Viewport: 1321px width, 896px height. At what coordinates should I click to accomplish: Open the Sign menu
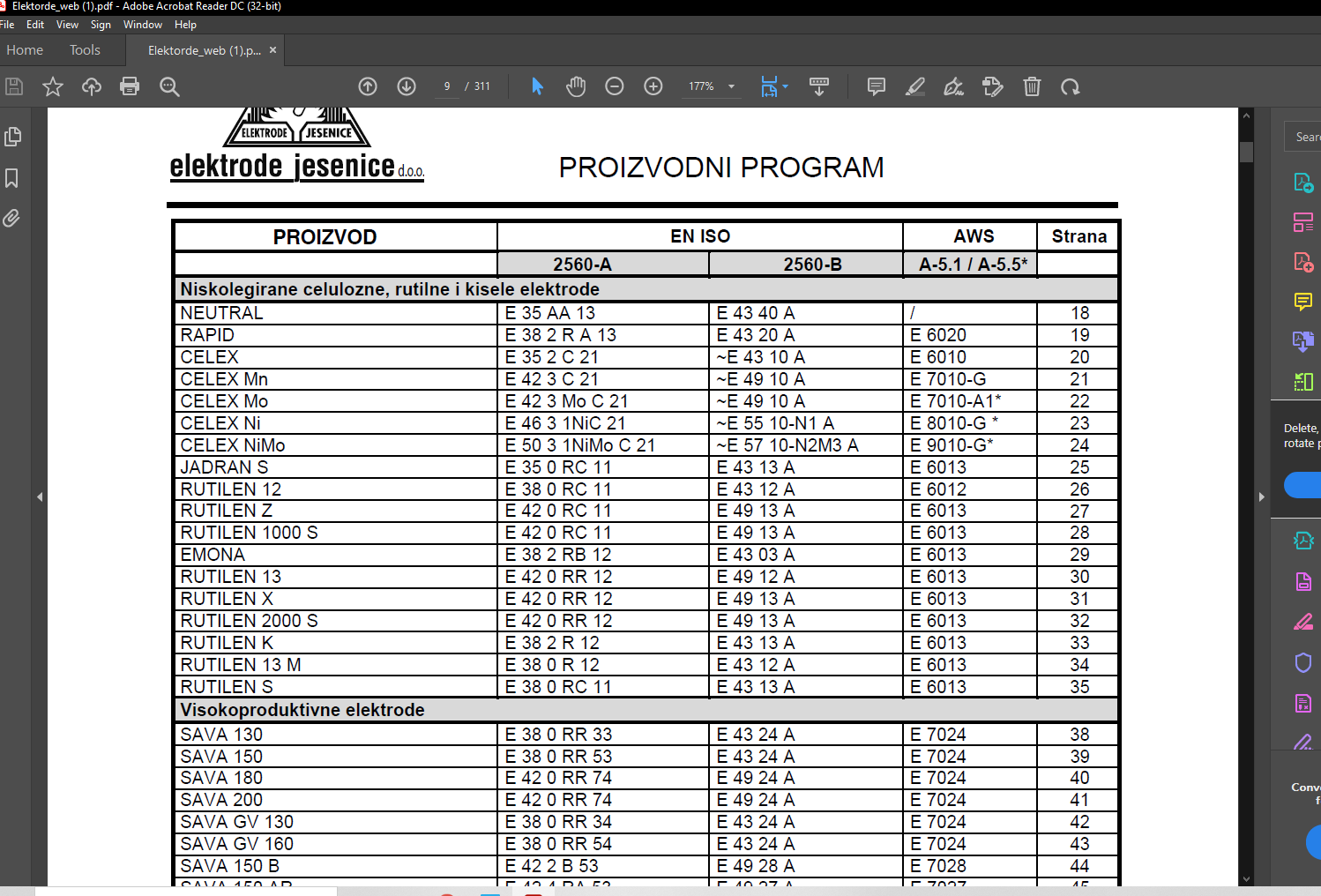(101, 25)
